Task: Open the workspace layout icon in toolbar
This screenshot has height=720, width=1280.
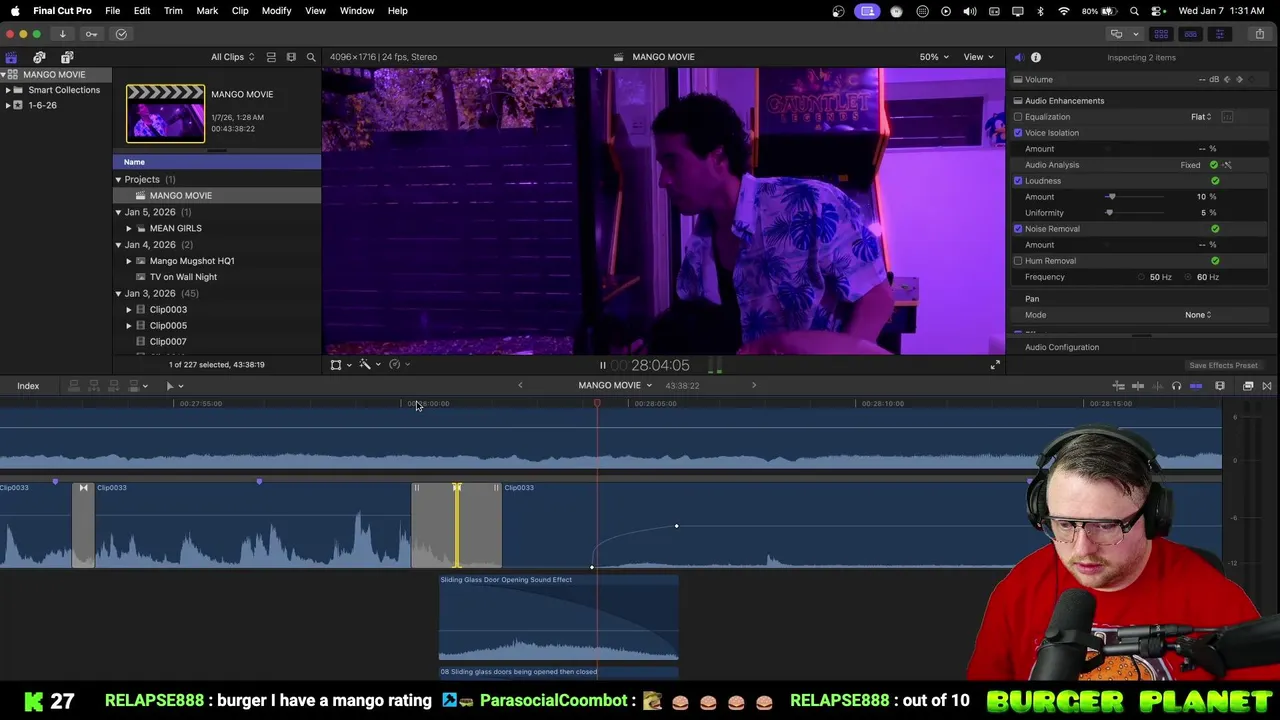Action: [1119, 34]
